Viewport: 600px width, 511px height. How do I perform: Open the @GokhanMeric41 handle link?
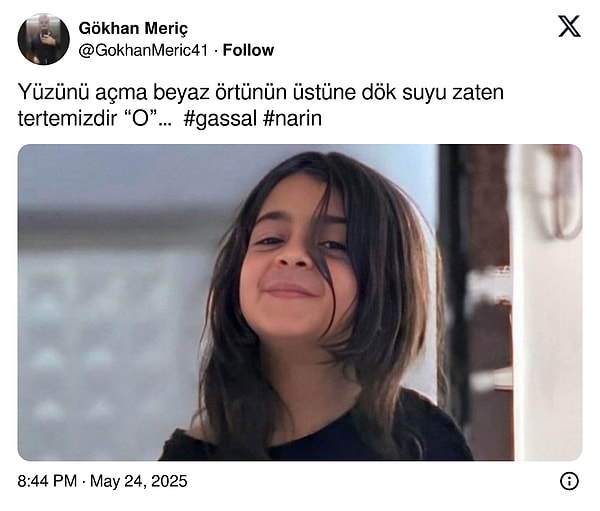(143, 50)
